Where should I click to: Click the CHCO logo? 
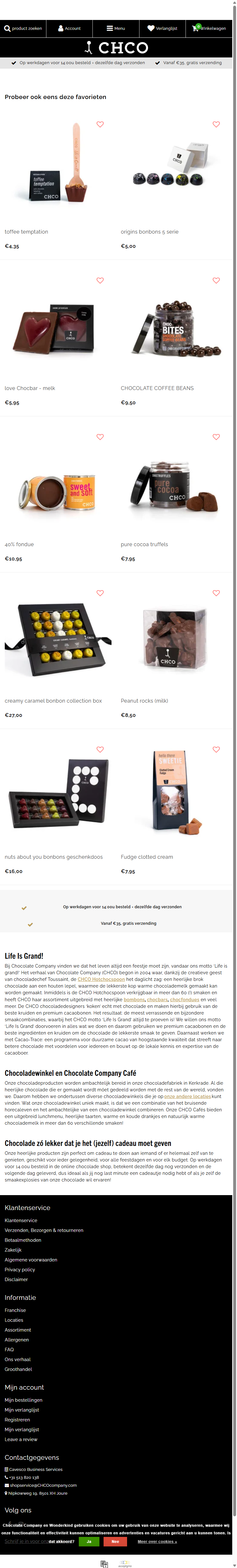coord(116,48)
